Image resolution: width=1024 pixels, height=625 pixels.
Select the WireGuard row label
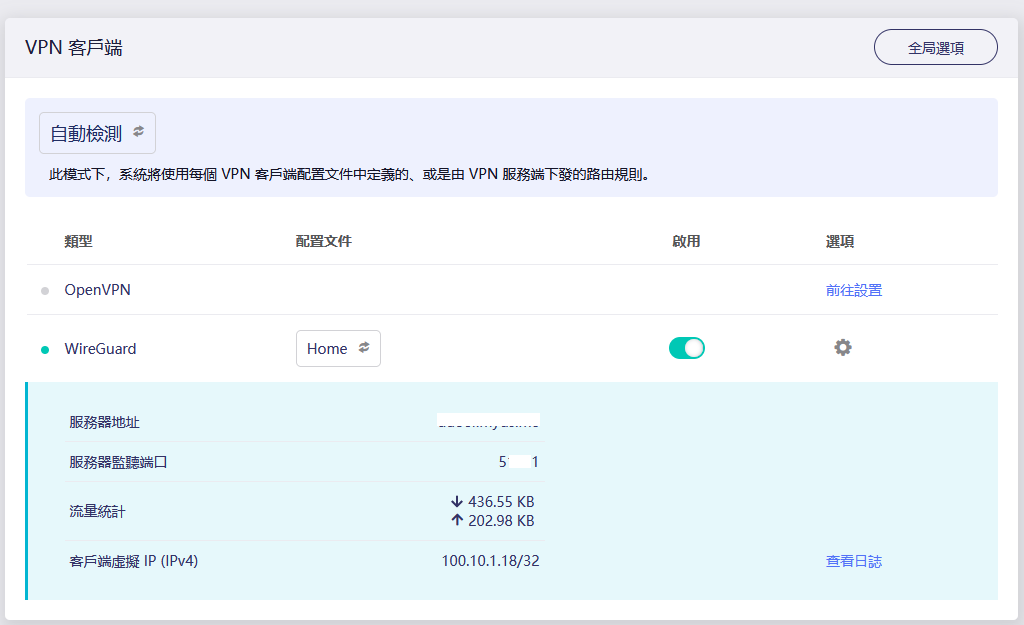[x=98, y=348]
